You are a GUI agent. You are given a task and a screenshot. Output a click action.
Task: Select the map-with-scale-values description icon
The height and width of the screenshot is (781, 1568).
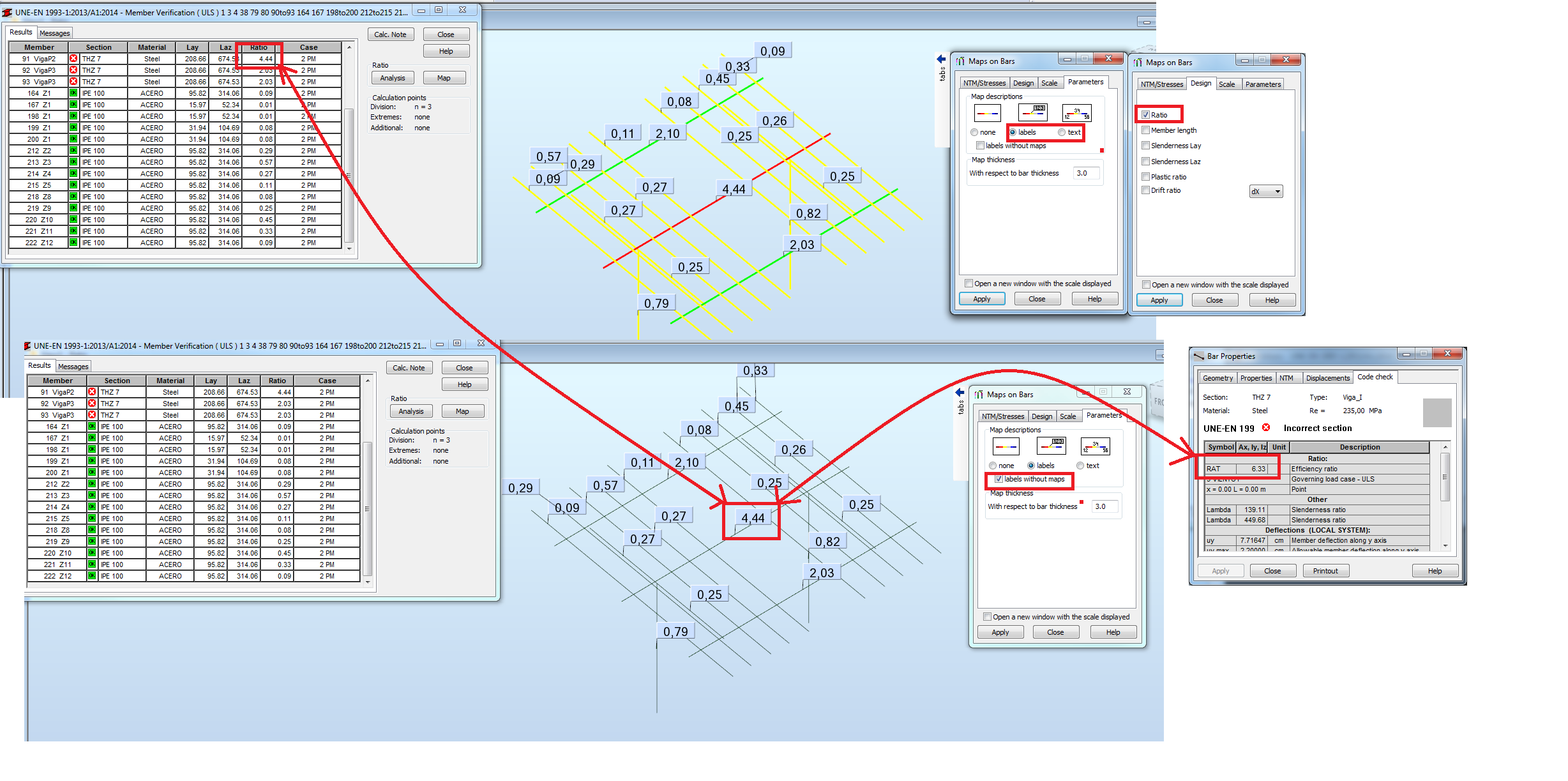[x=1076, y=112]
